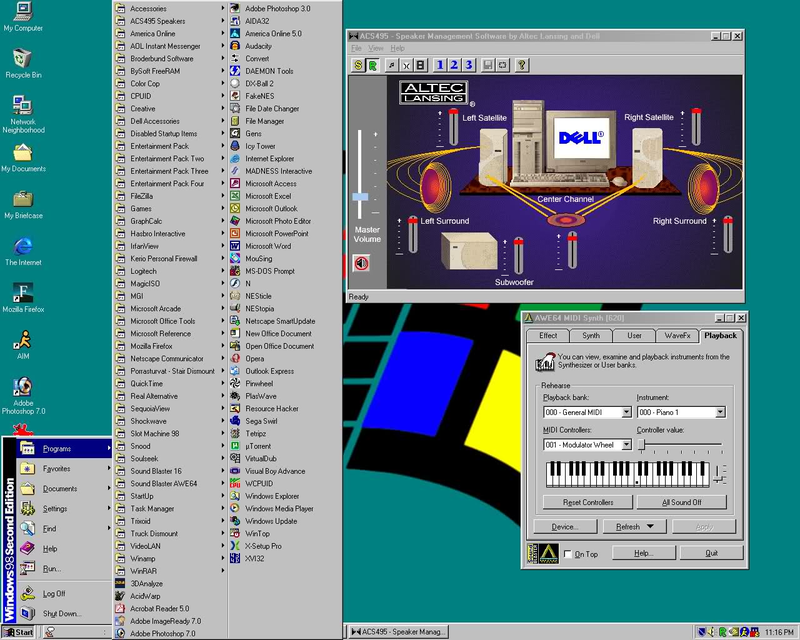Screen dimensions: 800x640
Task: Click the B toolbar icon in ACS495
Action: click(420, 65)
